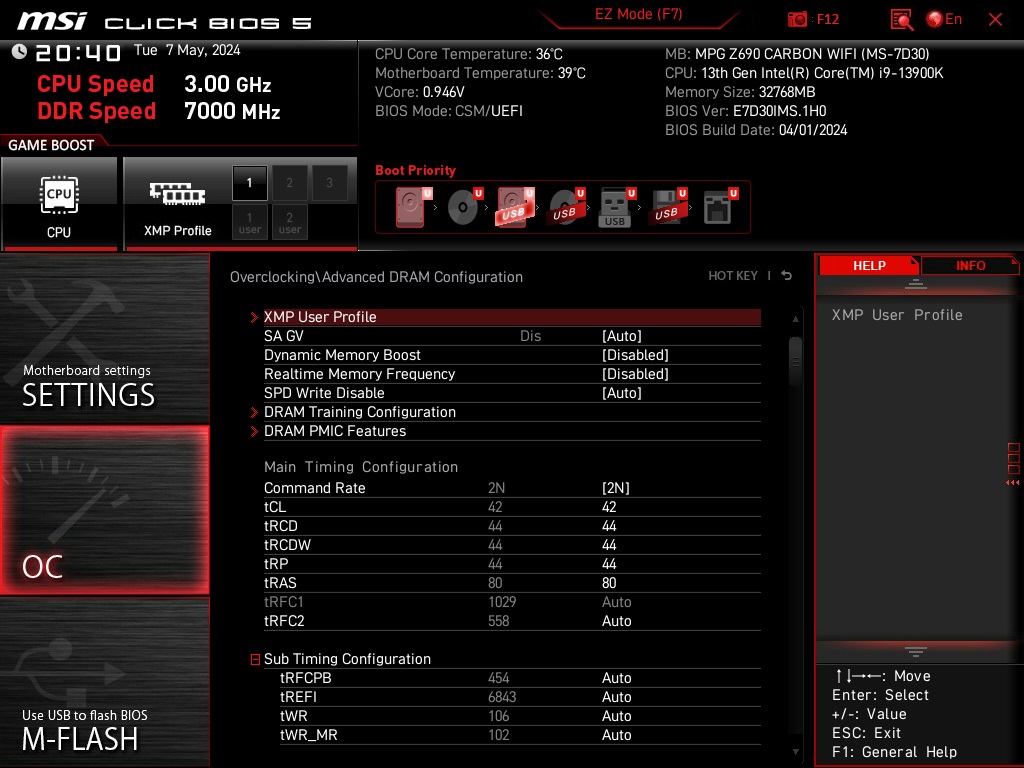Take a screenshot with the F12 camera icon
The image size is (1024, 768).
point(797,19)
